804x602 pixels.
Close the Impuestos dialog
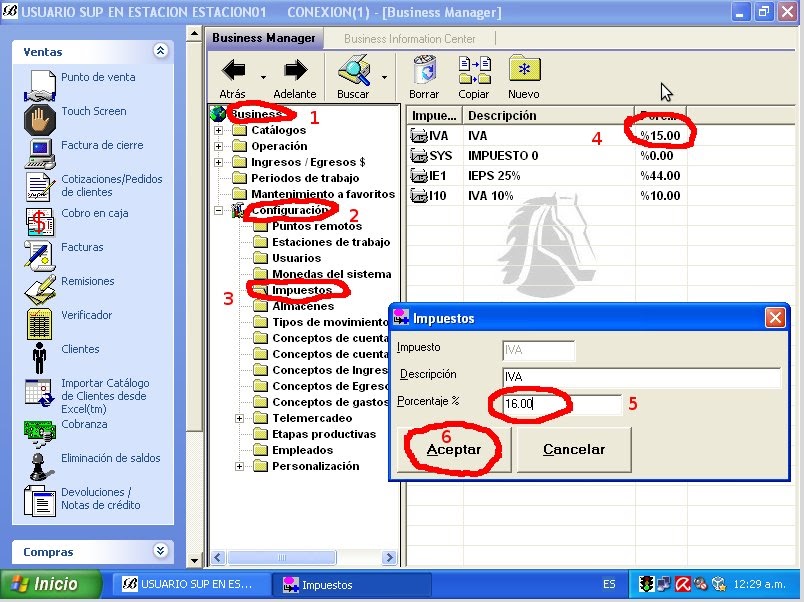pos(775,318)
